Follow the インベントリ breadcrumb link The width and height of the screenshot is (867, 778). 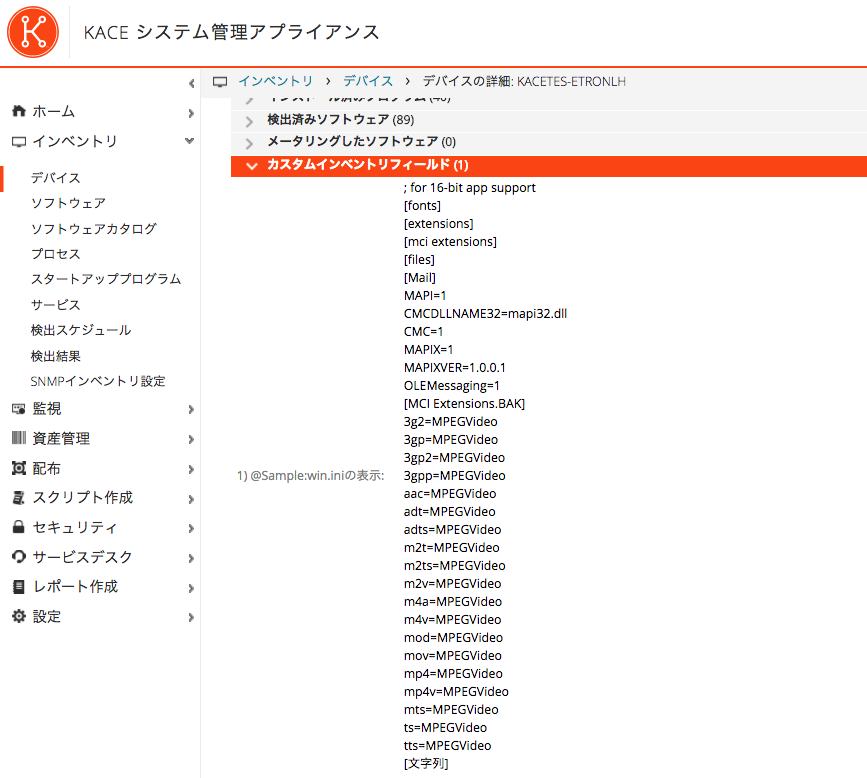pyautogui.click(x=275, y=81)
